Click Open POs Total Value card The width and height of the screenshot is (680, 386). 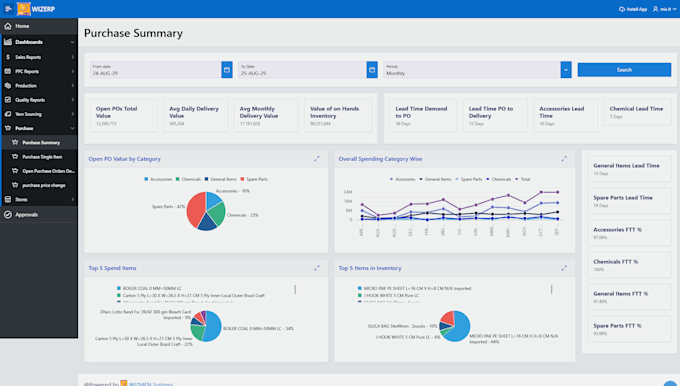pos(124,116)
